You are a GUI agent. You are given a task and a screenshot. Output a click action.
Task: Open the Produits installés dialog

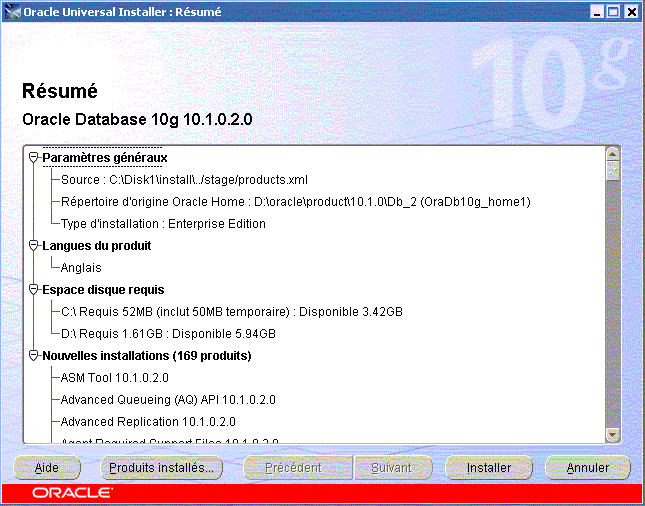point(161,468)
